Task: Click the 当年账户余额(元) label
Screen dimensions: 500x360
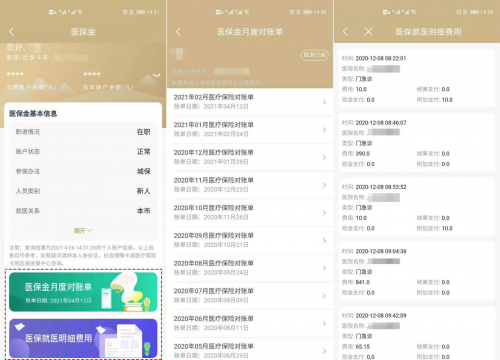Action: [32, 87]
